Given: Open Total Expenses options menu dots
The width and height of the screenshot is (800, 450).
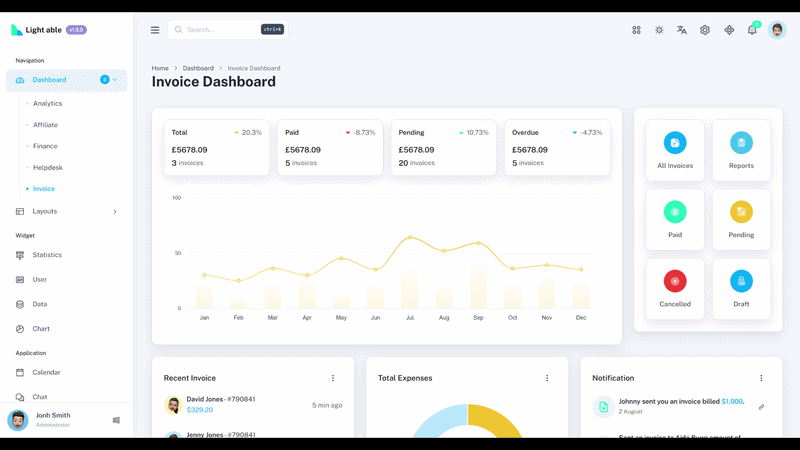Looking at the screenshot, I should pyautogui.click(x=547, y=378).
